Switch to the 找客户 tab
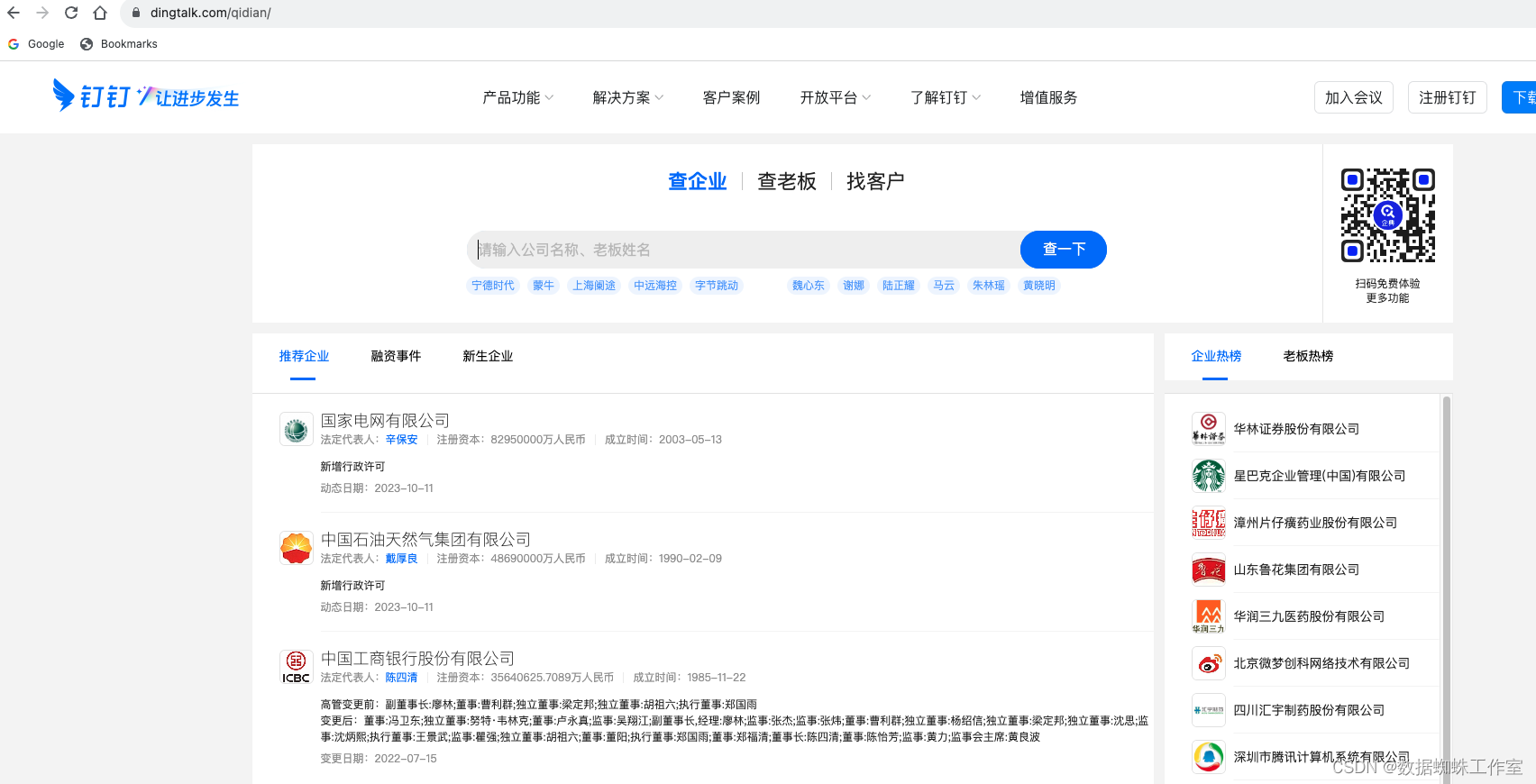 pos(875,181)
